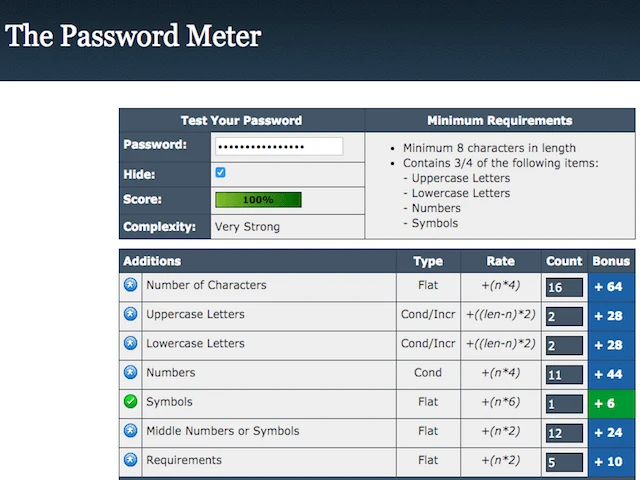
Task: Click the Uppercase Letters status icon
Action: (130, 314)
